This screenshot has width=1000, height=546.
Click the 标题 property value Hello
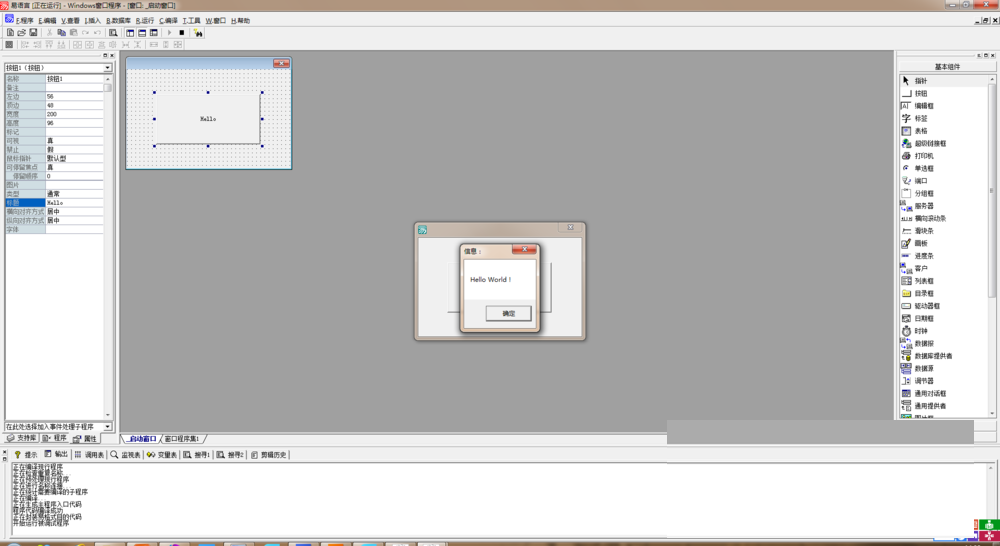[x=75, y=203]
